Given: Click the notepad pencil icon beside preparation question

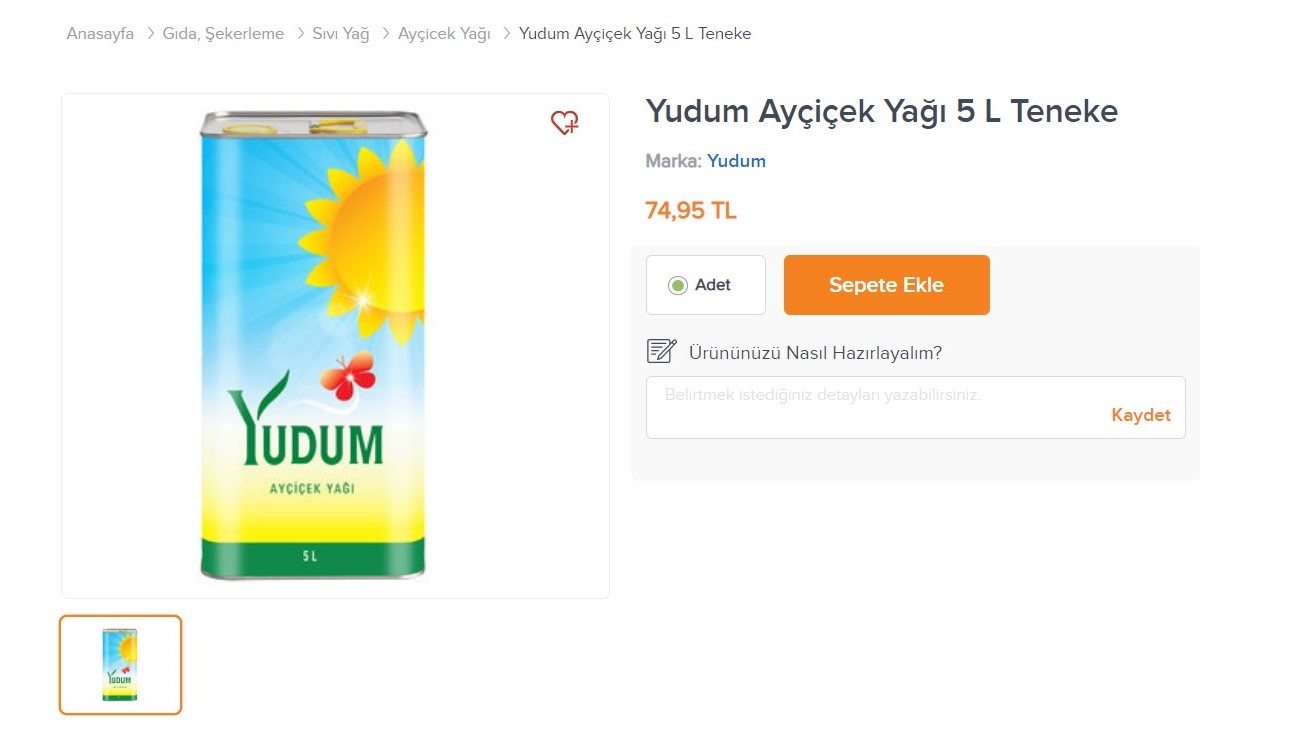Looking at the screenshot, I should point(662,352).
